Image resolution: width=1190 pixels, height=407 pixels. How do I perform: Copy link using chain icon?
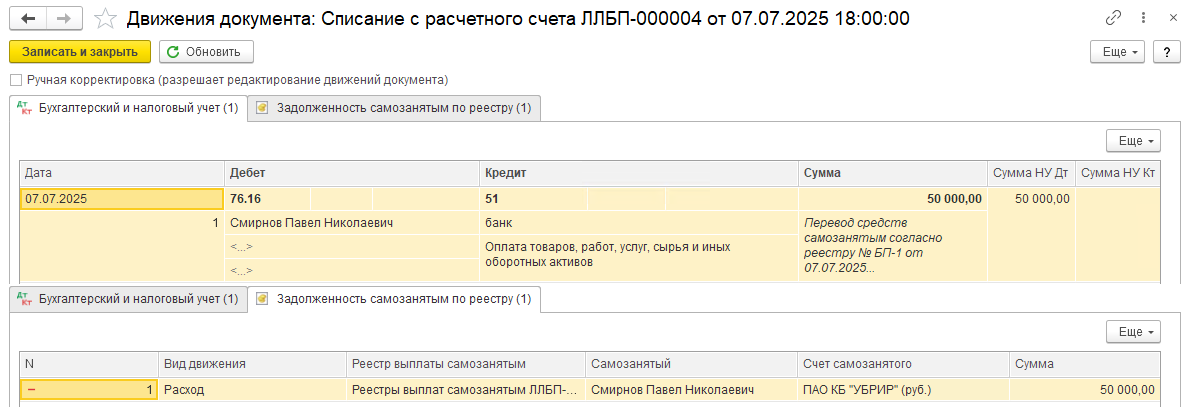click(1114, 18)
